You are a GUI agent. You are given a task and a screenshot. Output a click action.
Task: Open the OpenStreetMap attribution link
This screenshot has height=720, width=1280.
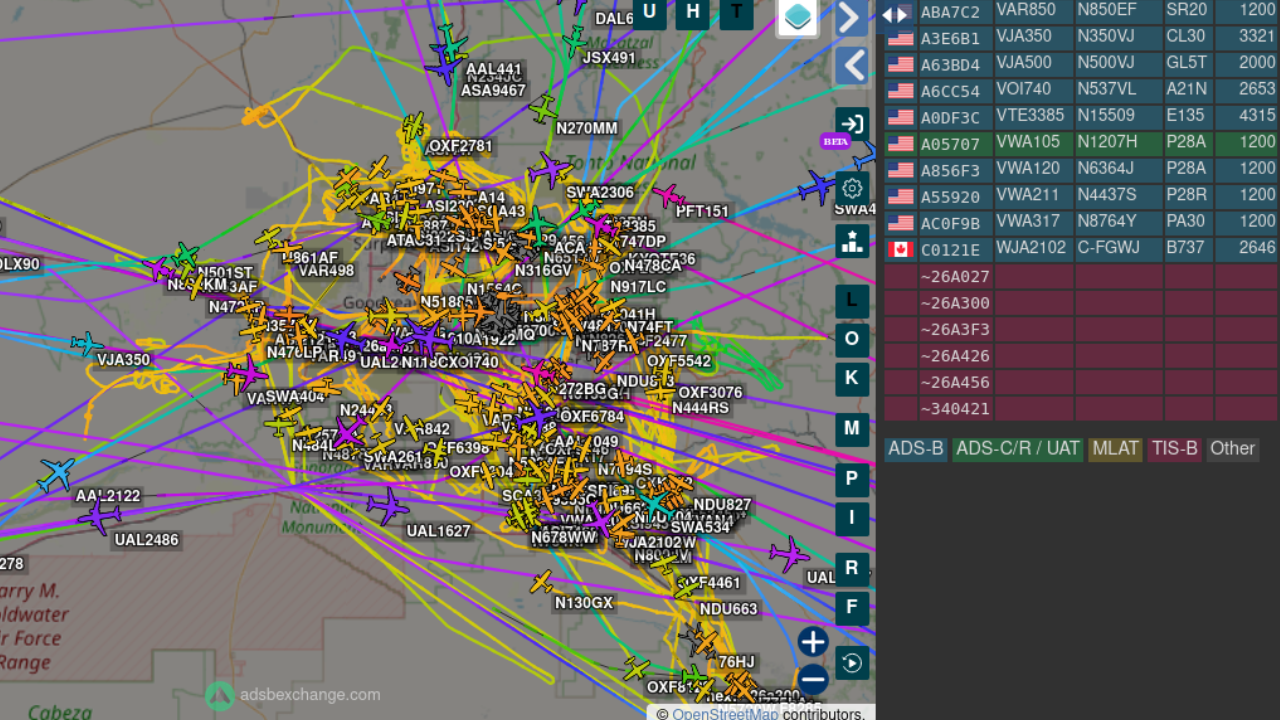[725, 713]
